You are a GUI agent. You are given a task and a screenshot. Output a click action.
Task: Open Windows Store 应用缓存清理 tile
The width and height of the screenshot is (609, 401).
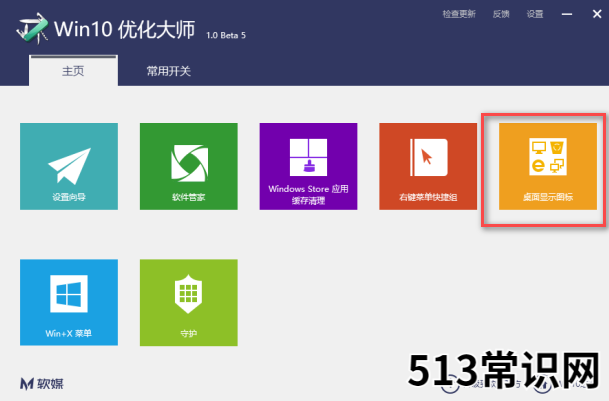click(308, 166)
